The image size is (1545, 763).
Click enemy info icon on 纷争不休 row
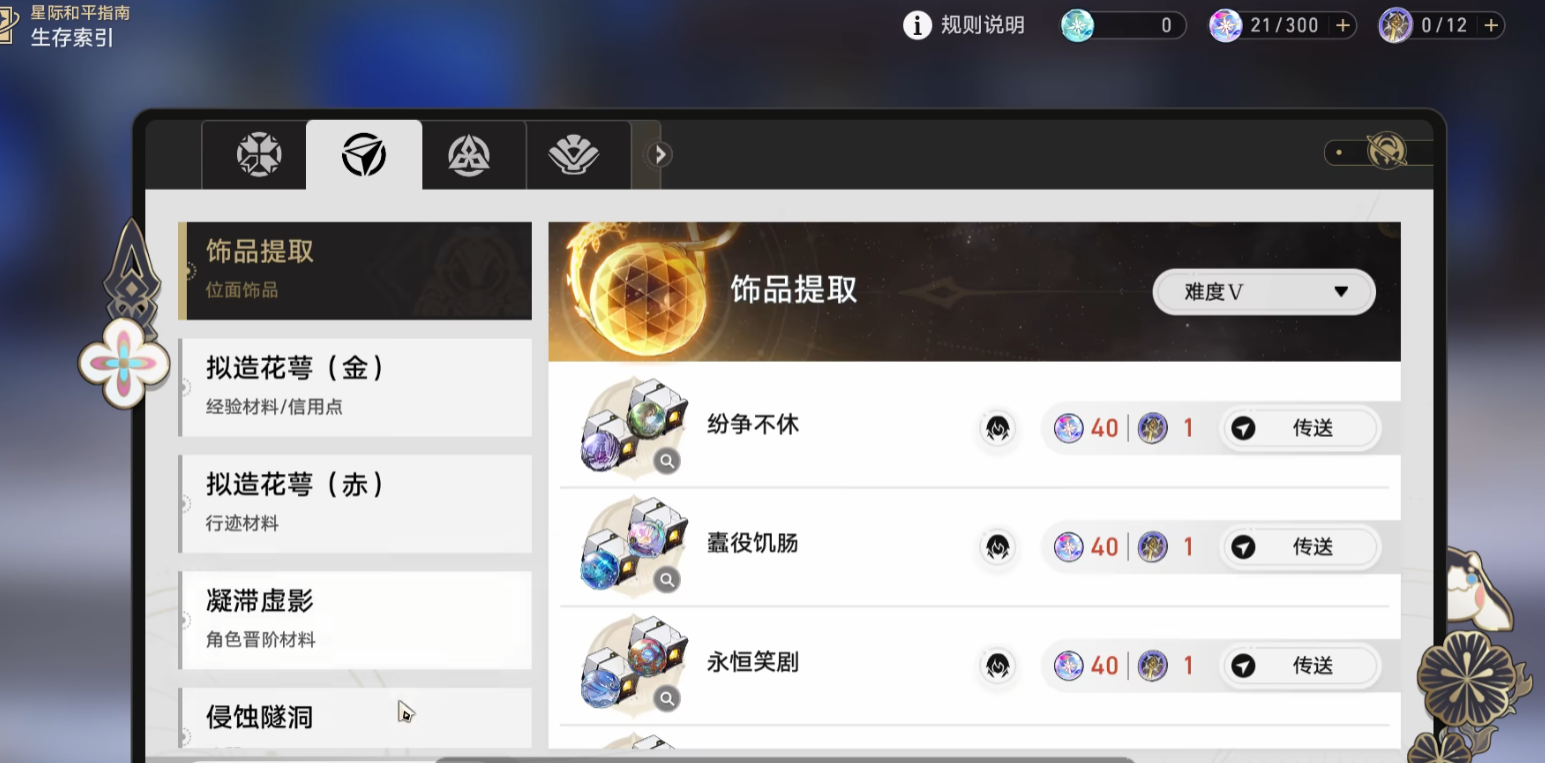(x=997, y=429)
